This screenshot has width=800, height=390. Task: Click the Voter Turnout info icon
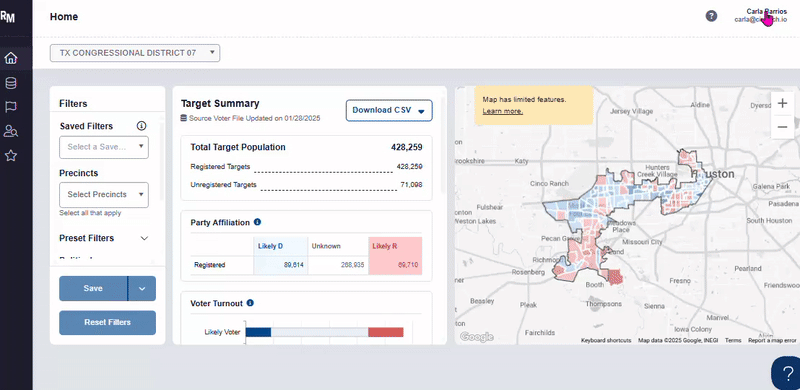coord(250,303)
